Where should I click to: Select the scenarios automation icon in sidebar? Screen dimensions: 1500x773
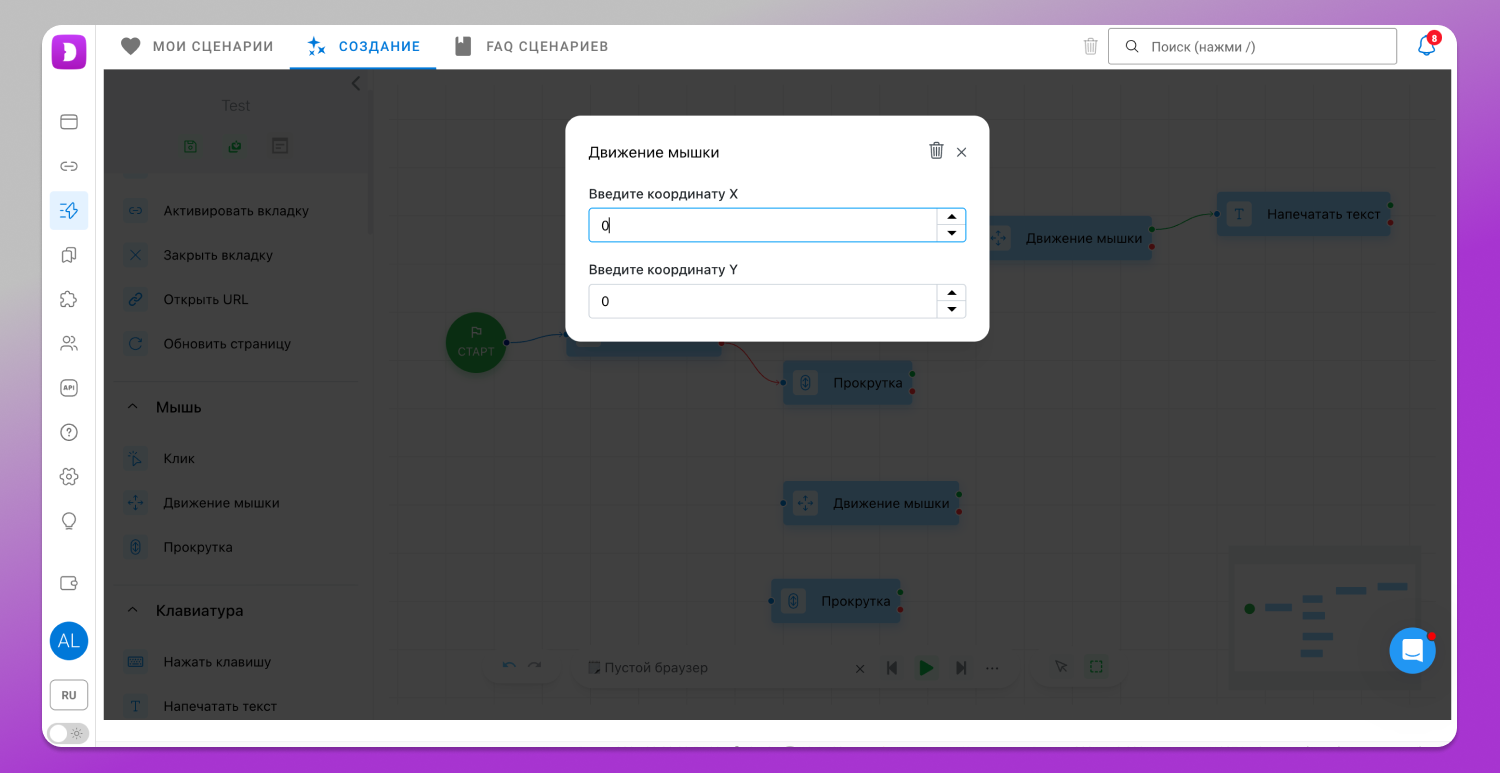[x=69, y=210]
